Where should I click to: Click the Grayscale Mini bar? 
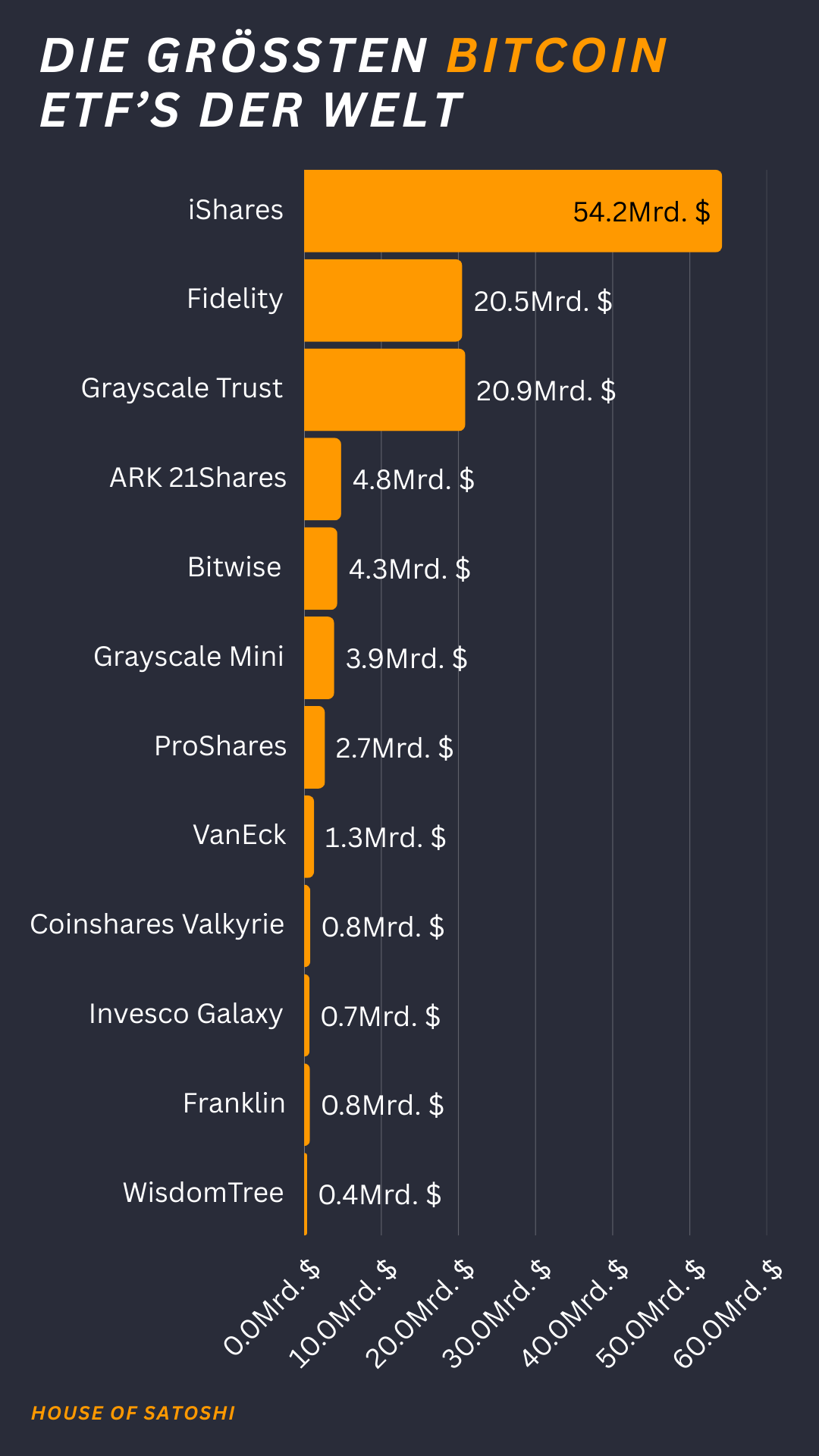click(319, 657)
